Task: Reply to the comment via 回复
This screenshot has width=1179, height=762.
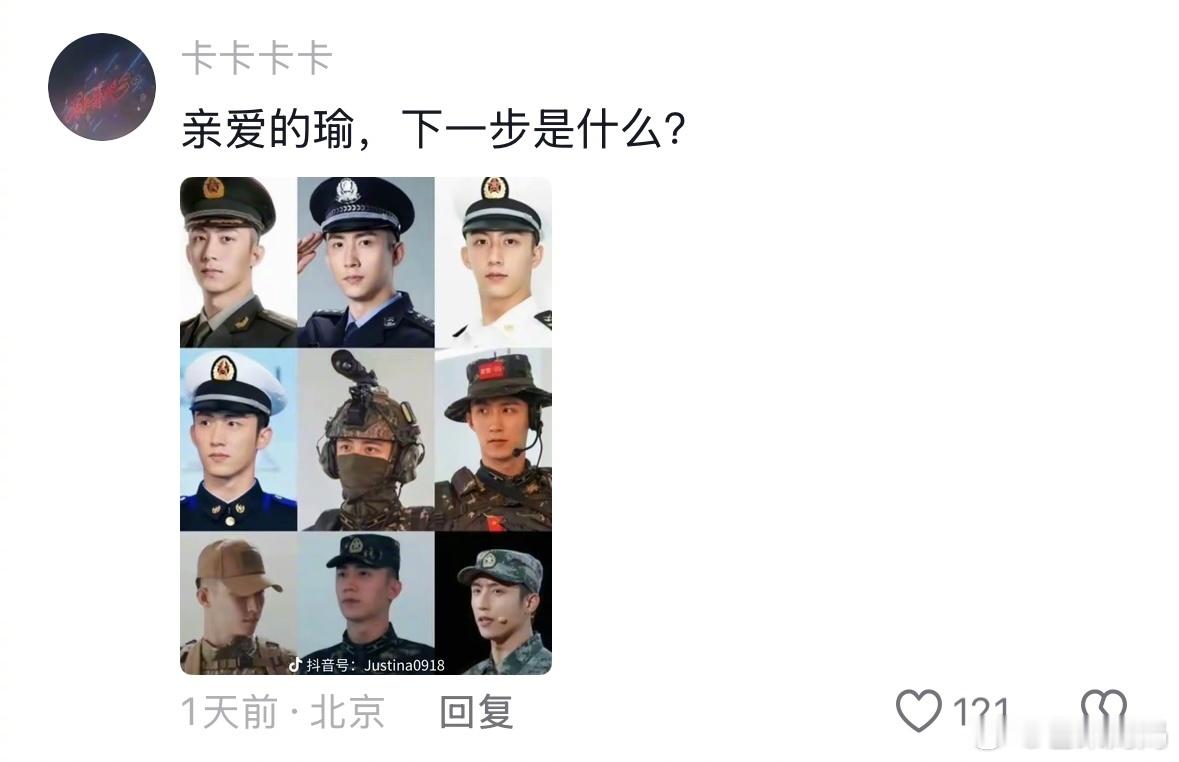Action: coord(477,712)
